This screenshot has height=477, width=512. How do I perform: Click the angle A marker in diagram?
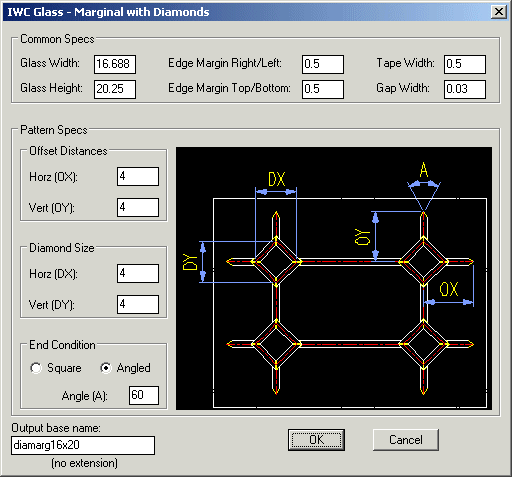(x=424, y=170)
